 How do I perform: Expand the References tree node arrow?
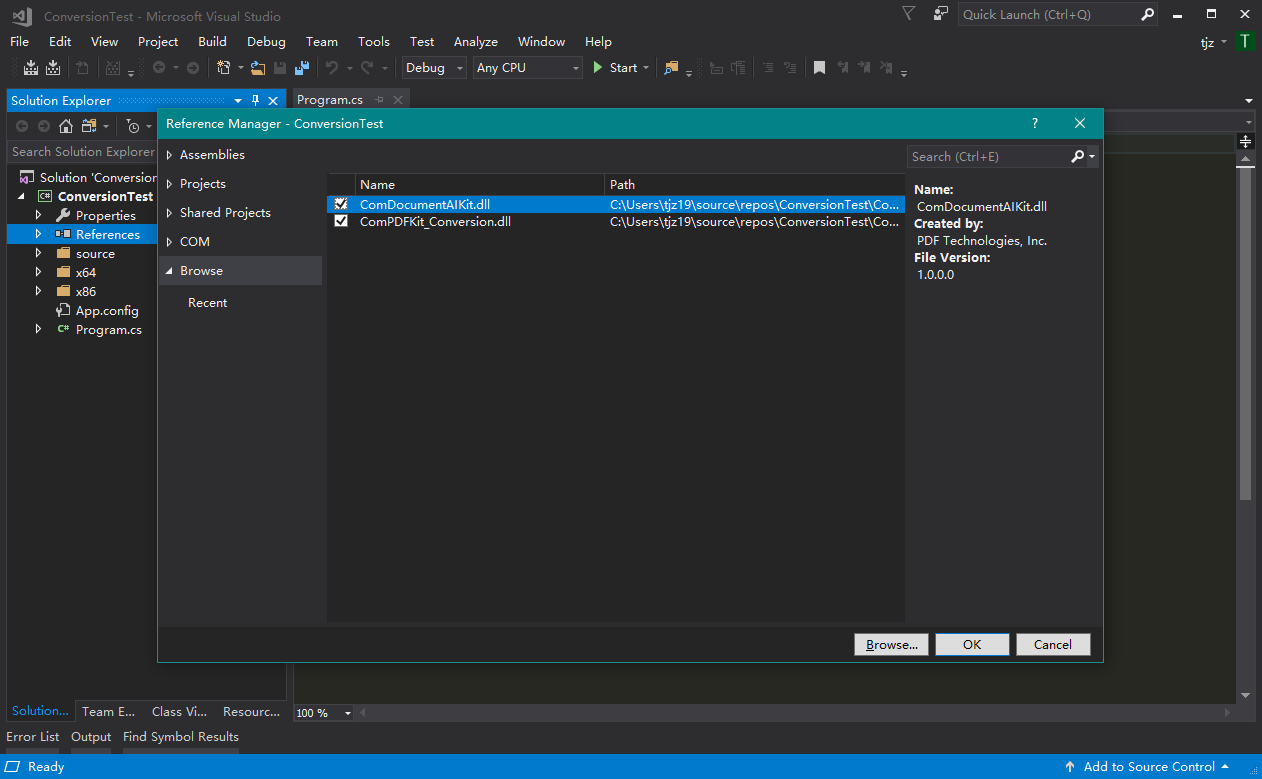click(39, 234)
